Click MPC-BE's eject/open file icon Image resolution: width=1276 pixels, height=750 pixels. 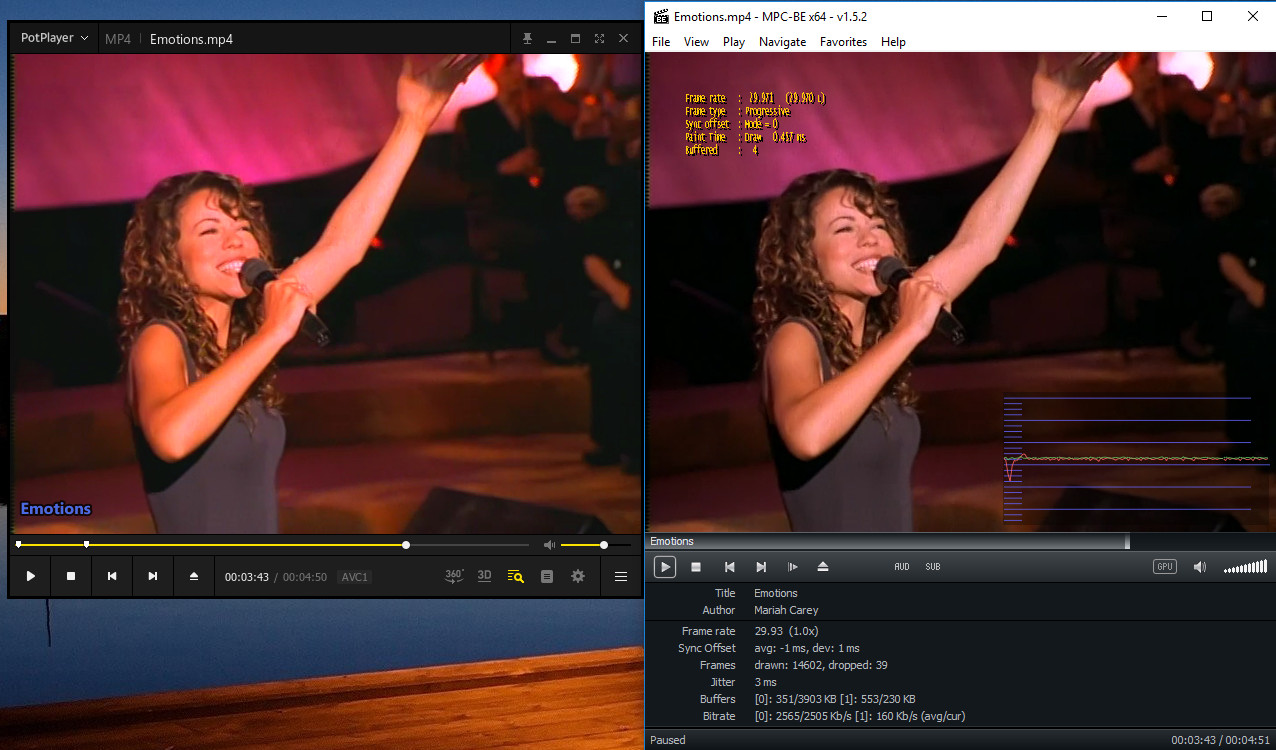(x=823, y=567)
